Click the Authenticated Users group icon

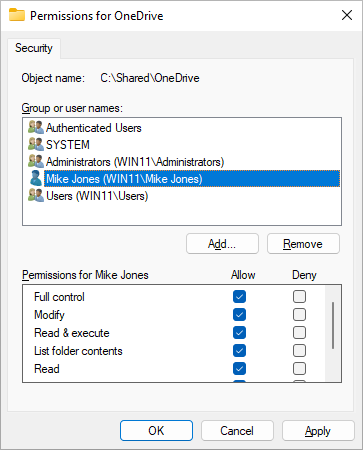(36, 127)
